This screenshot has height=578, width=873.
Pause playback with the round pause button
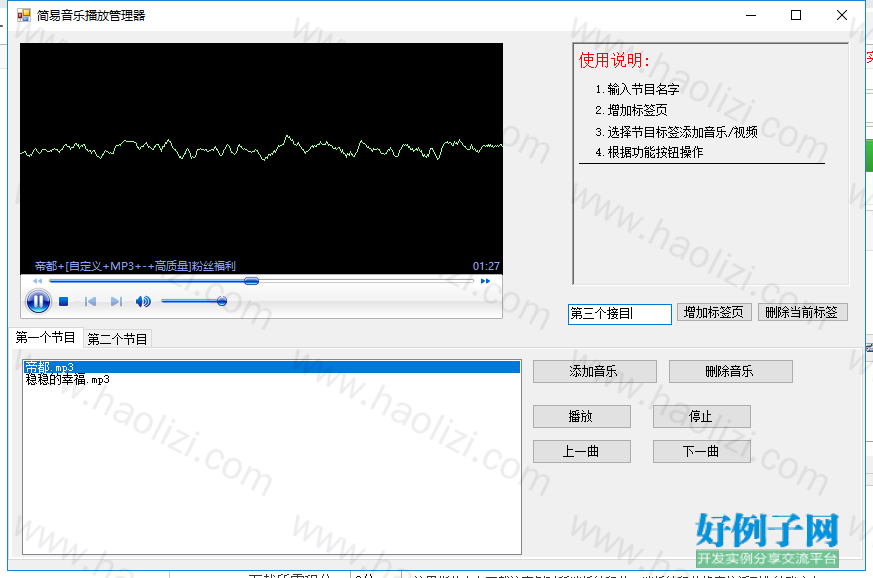pos(38,301)
